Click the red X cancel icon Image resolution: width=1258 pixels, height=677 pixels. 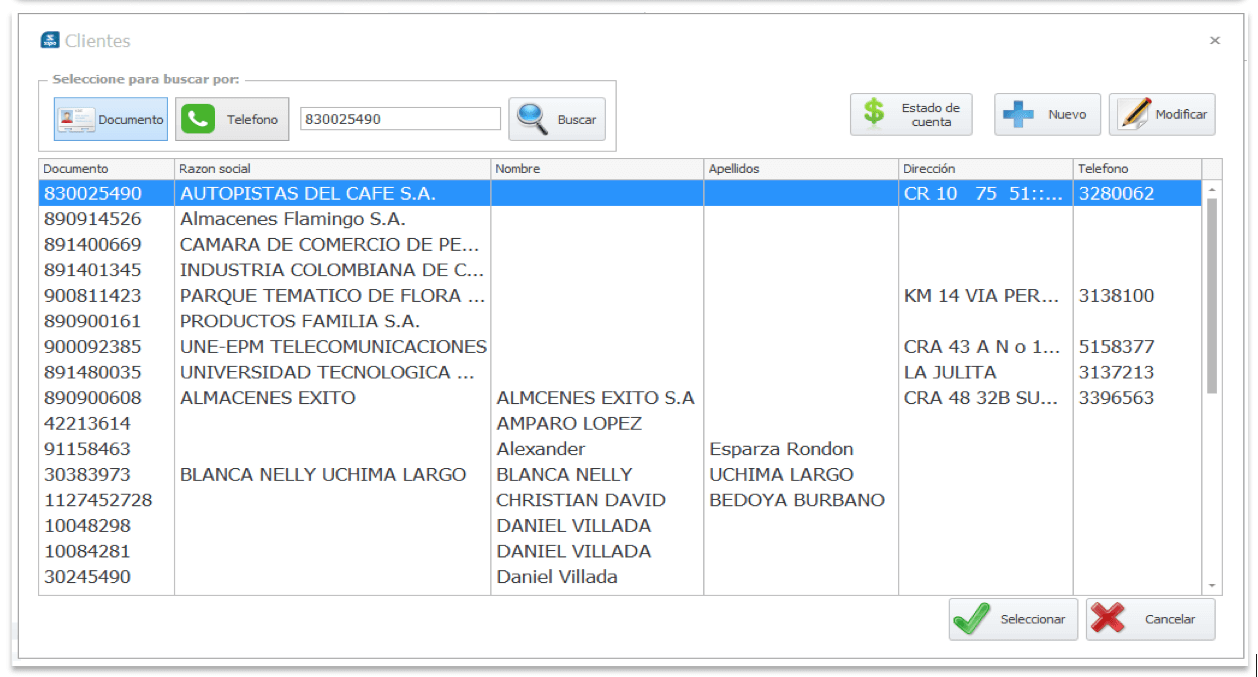point(1108,619)
